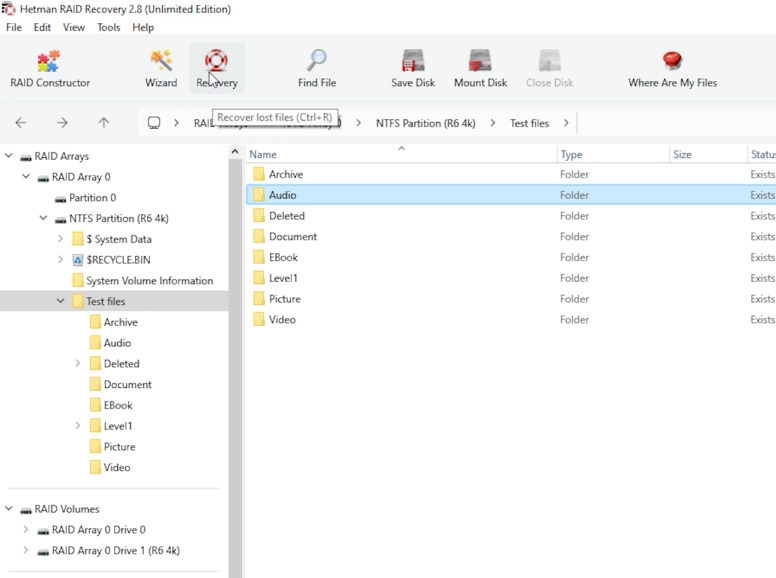The width and height of the screenshot is (776, 578).
Task: Launch the recovery Wizard
Action: pyautogui.click(x=161, y=69)
